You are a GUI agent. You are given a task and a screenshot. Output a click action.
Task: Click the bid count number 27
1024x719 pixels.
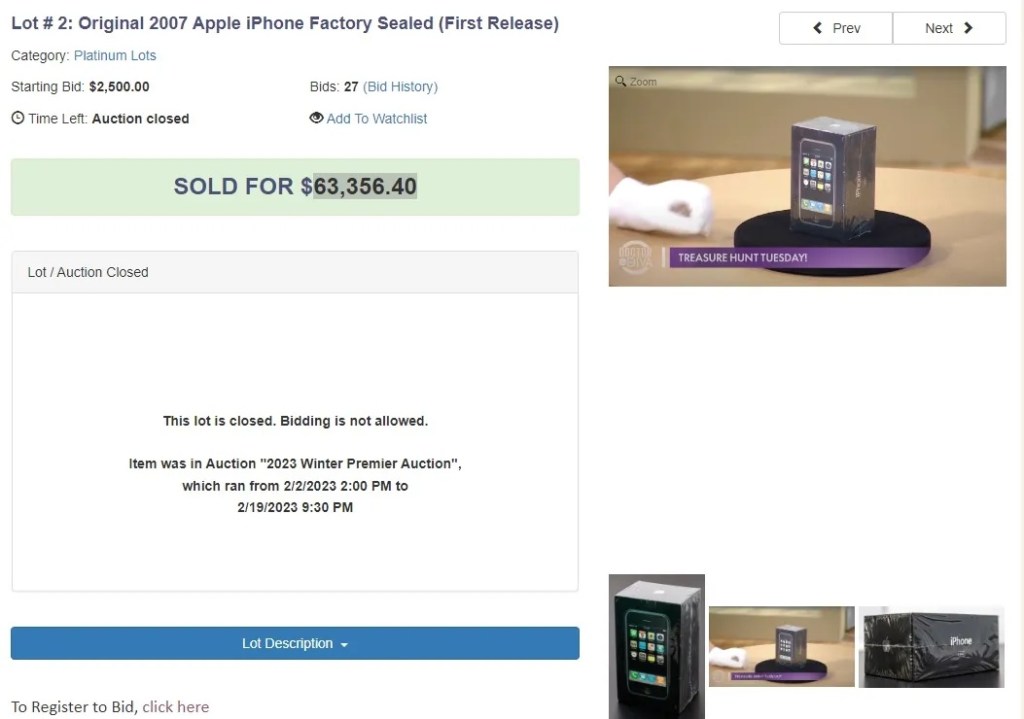click(x=351, y=87)
